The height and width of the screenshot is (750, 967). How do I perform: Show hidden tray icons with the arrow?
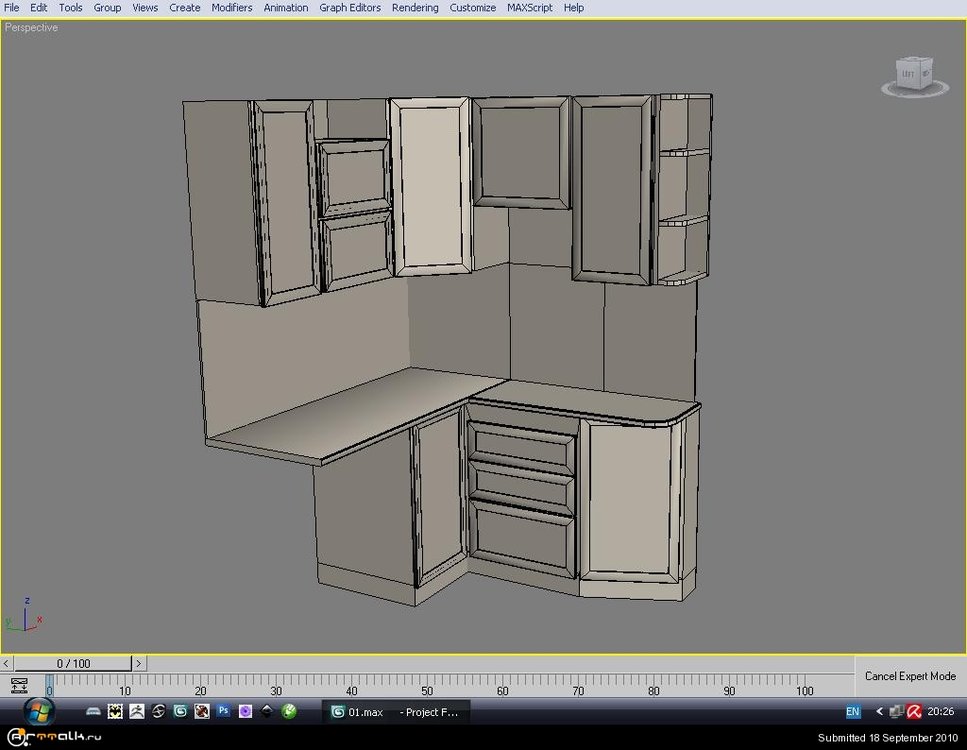pyautogui.click(x=879, y=712)
